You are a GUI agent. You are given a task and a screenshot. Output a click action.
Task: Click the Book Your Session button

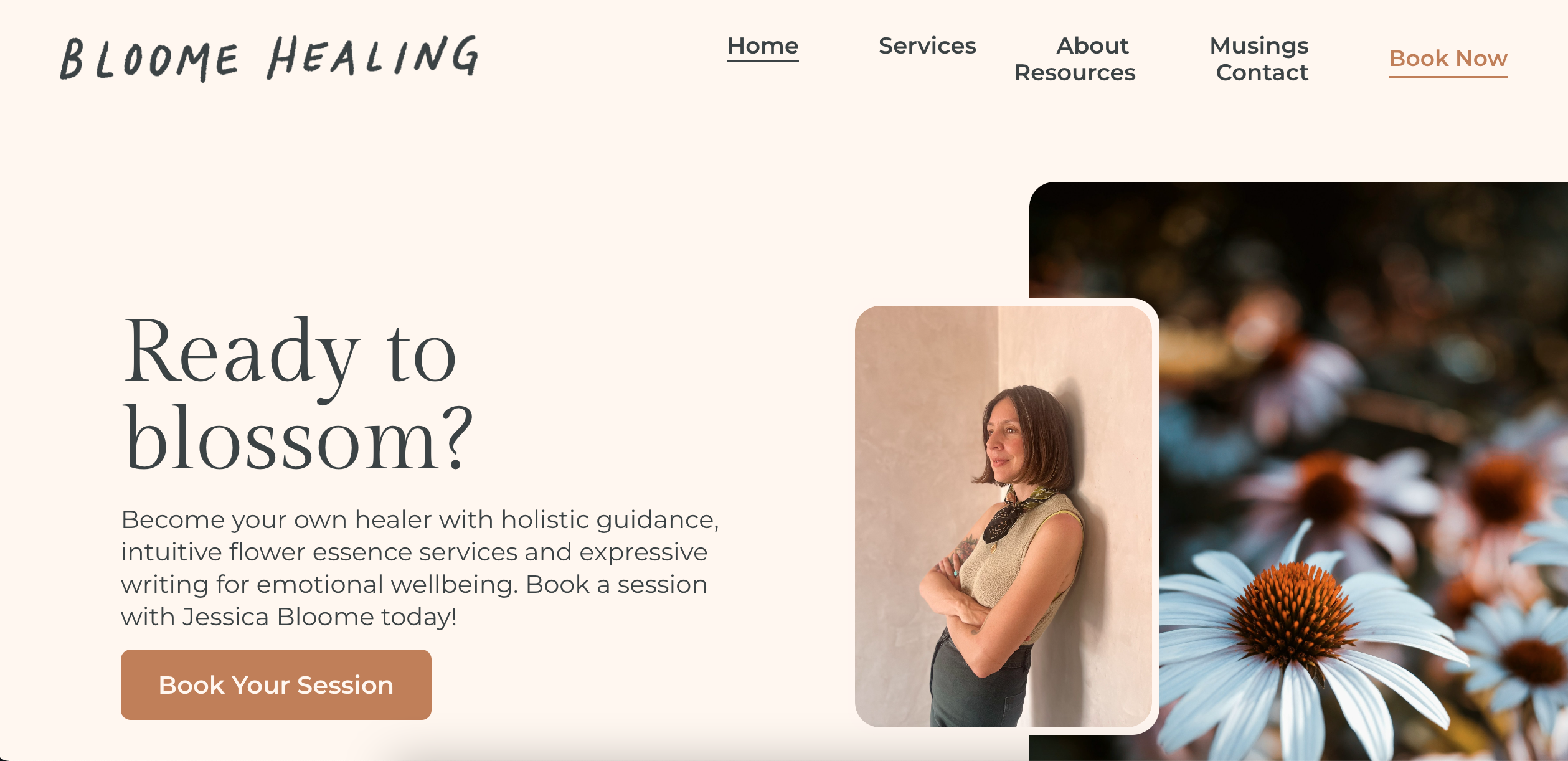tap(276, 684)
